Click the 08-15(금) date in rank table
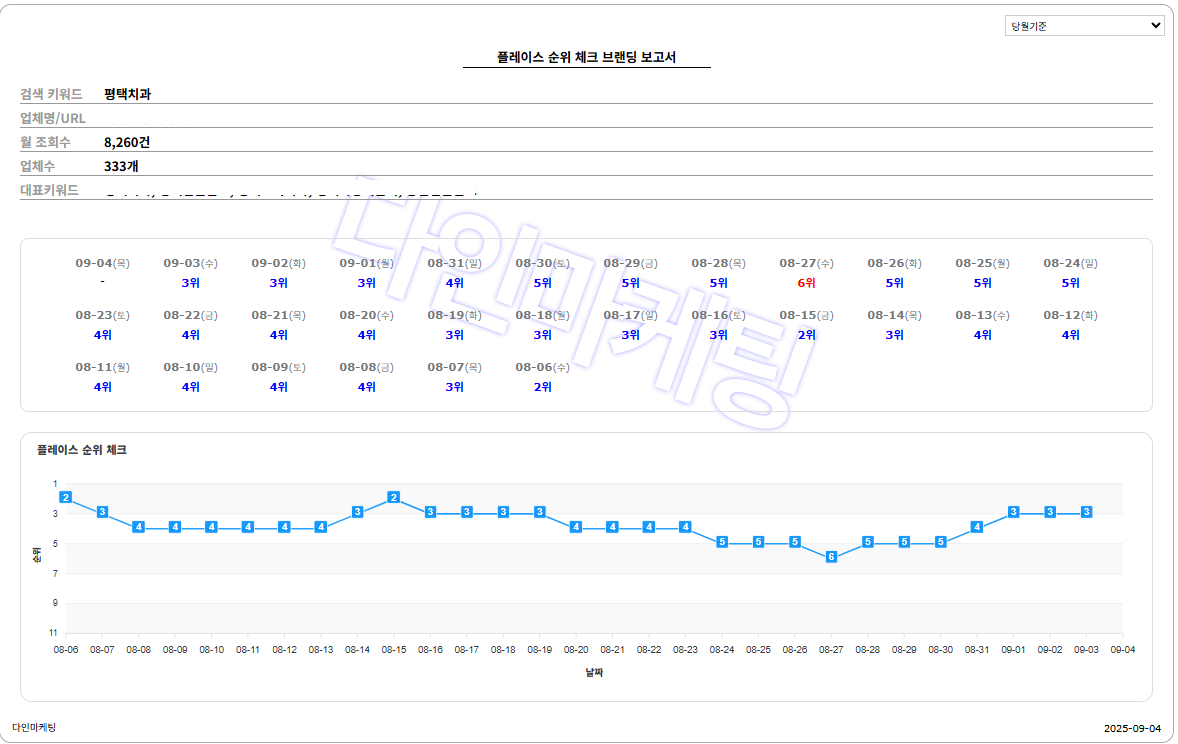This screenshot has width=1178, height=744. click(806, 315)
